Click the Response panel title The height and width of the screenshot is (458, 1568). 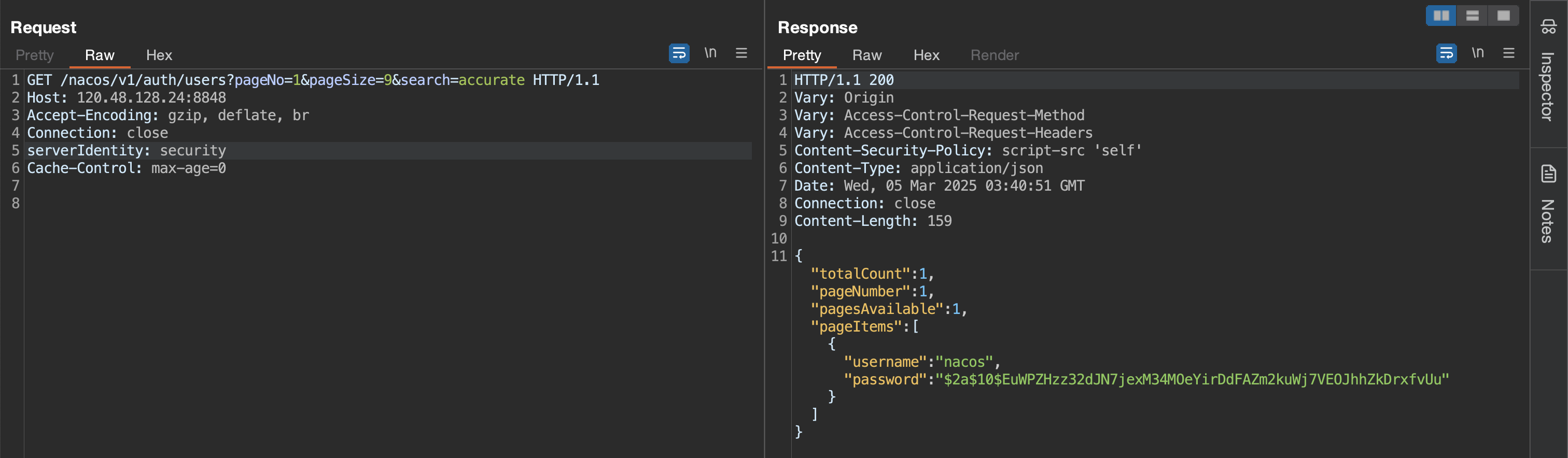coord(818,27)
